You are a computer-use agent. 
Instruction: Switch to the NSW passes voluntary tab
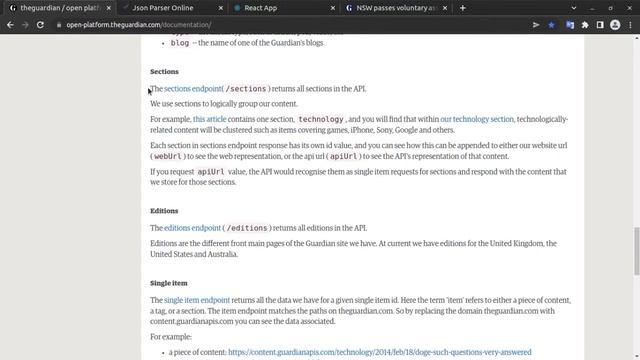coord(396,8)
